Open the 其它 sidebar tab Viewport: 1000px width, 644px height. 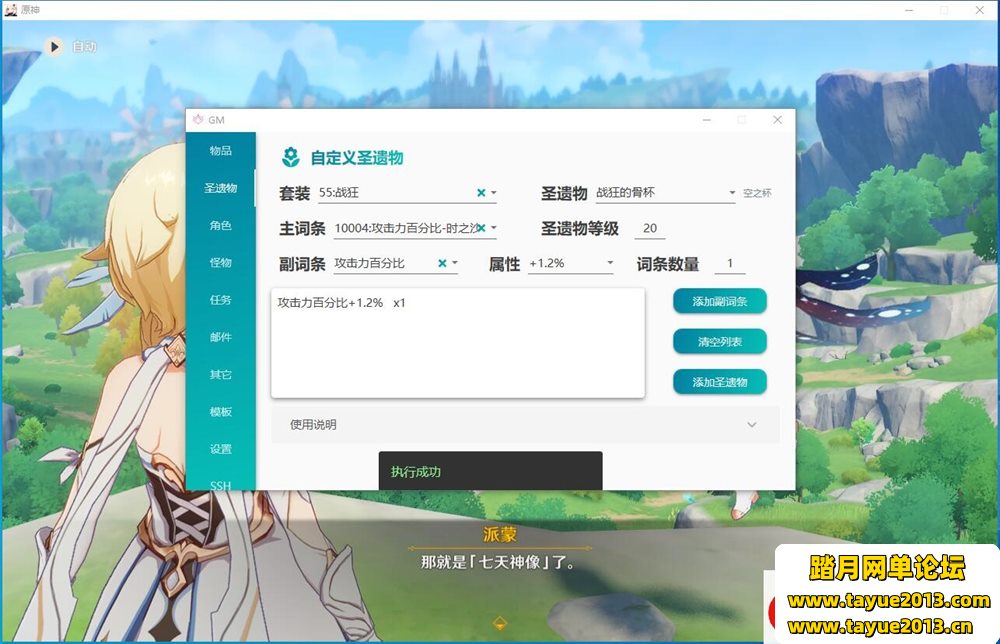click(x=221, y=374)
